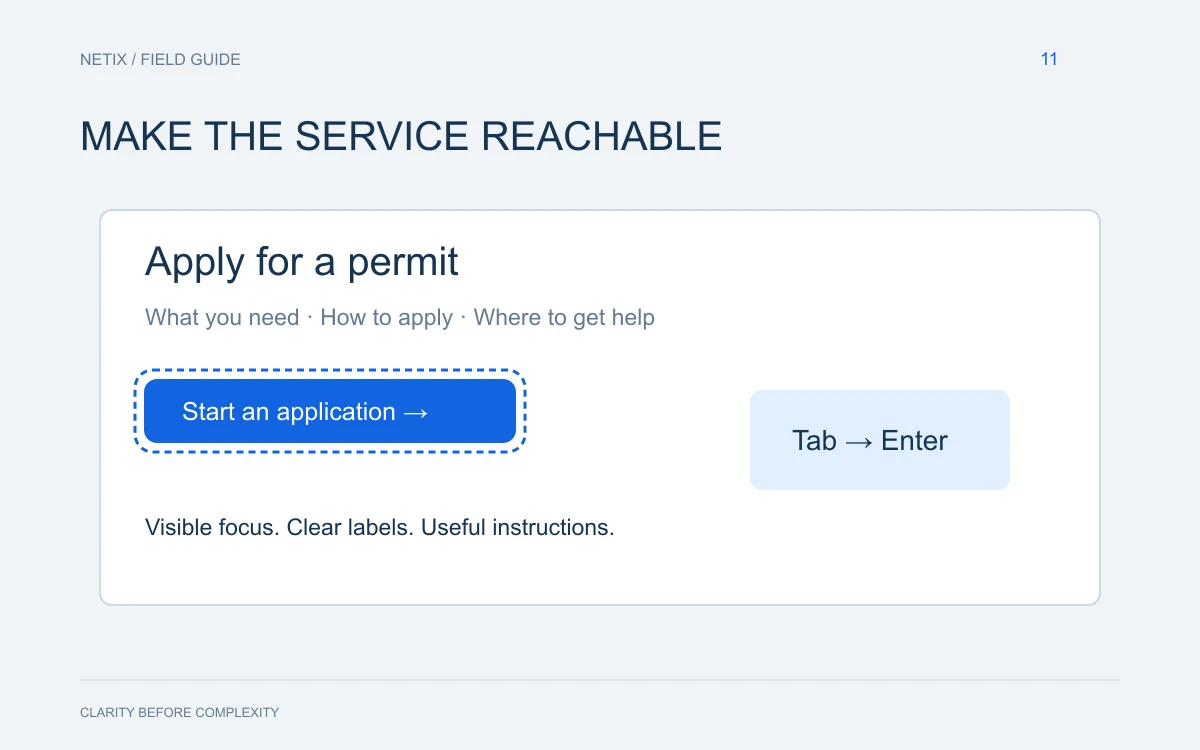Viewport: 1200px width, 750px height.
Task: Open the What you need link
Action: 222,318
